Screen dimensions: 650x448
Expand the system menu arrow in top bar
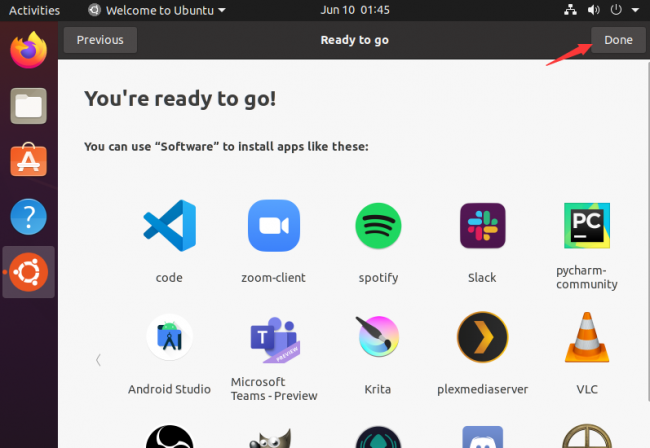635,10
